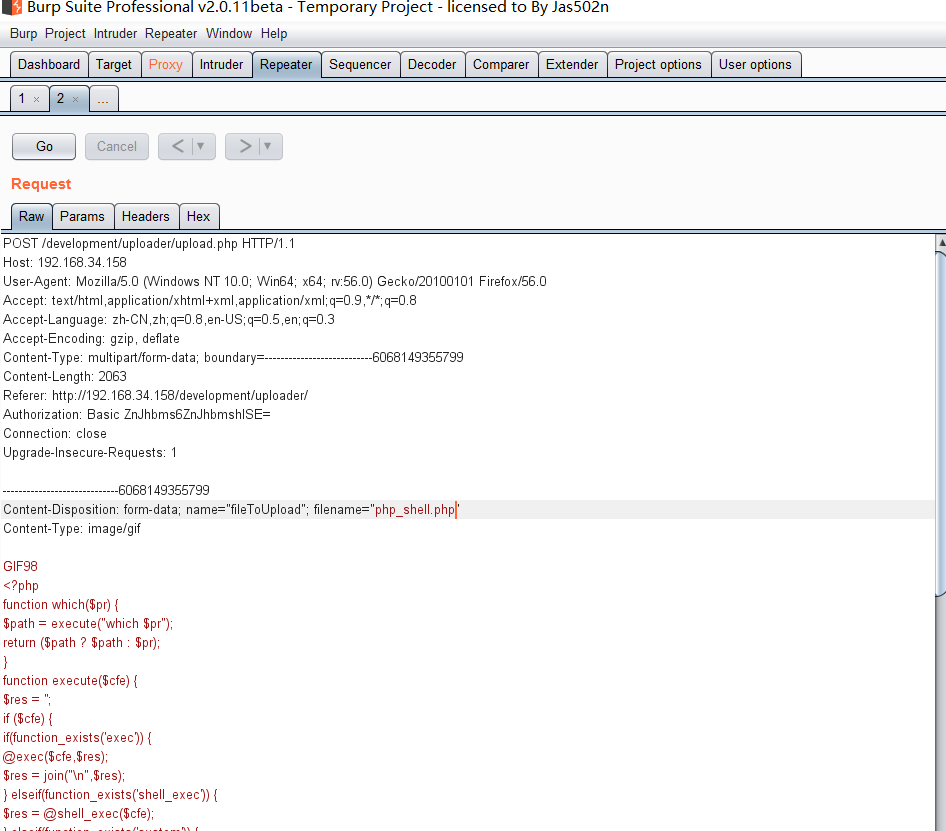Screen dimensions: 946x831
Task: Go back with the previous request arrow
Action: (x=178, y=147)
